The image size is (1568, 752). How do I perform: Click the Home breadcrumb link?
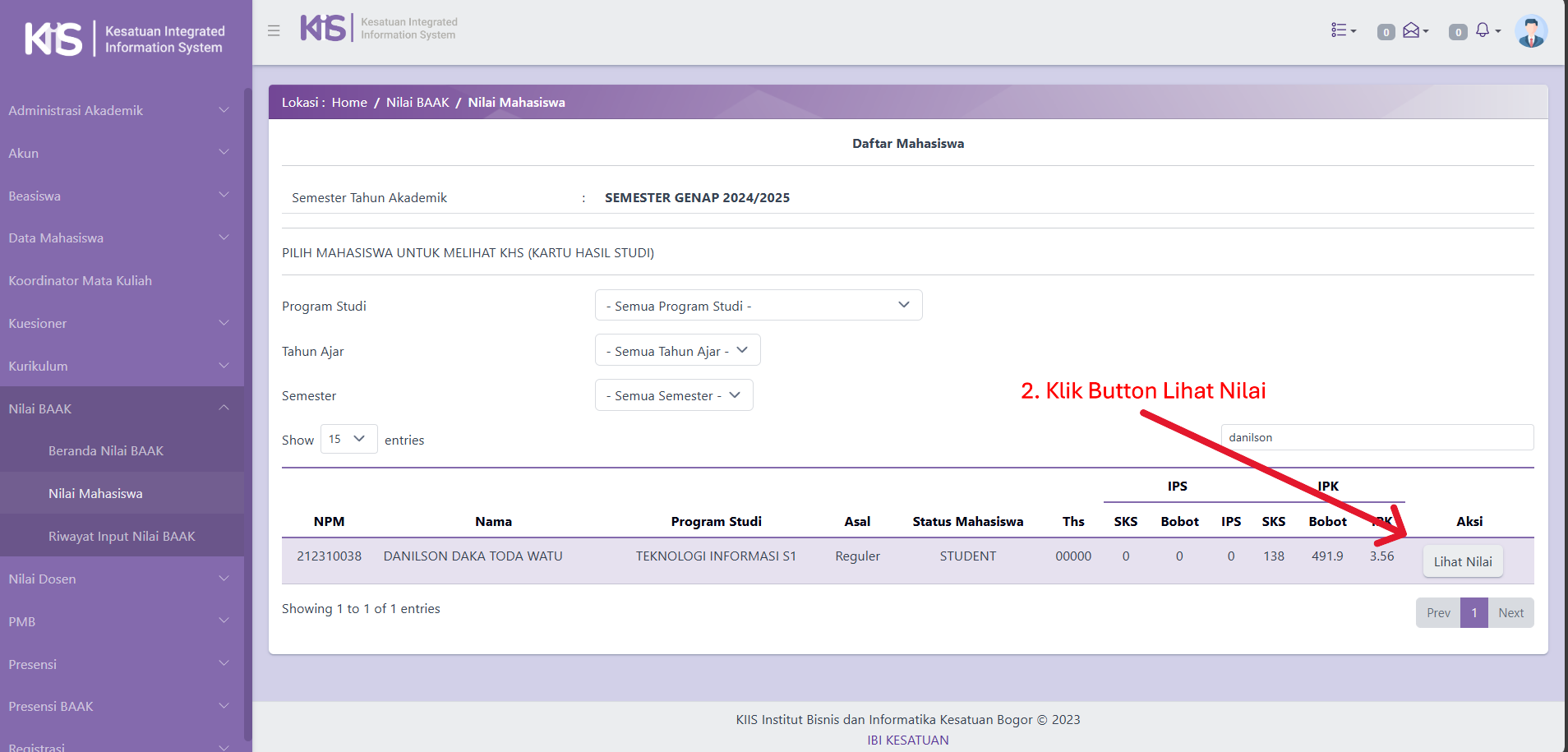tap(349, 103)
